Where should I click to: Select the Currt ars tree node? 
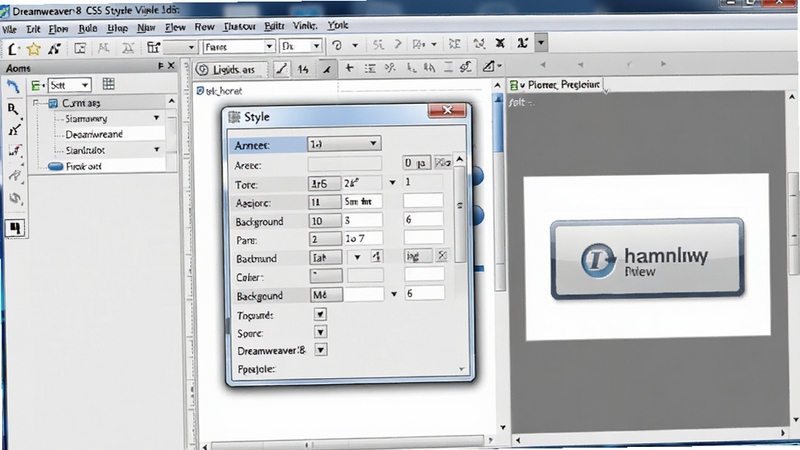pos(81,103)
